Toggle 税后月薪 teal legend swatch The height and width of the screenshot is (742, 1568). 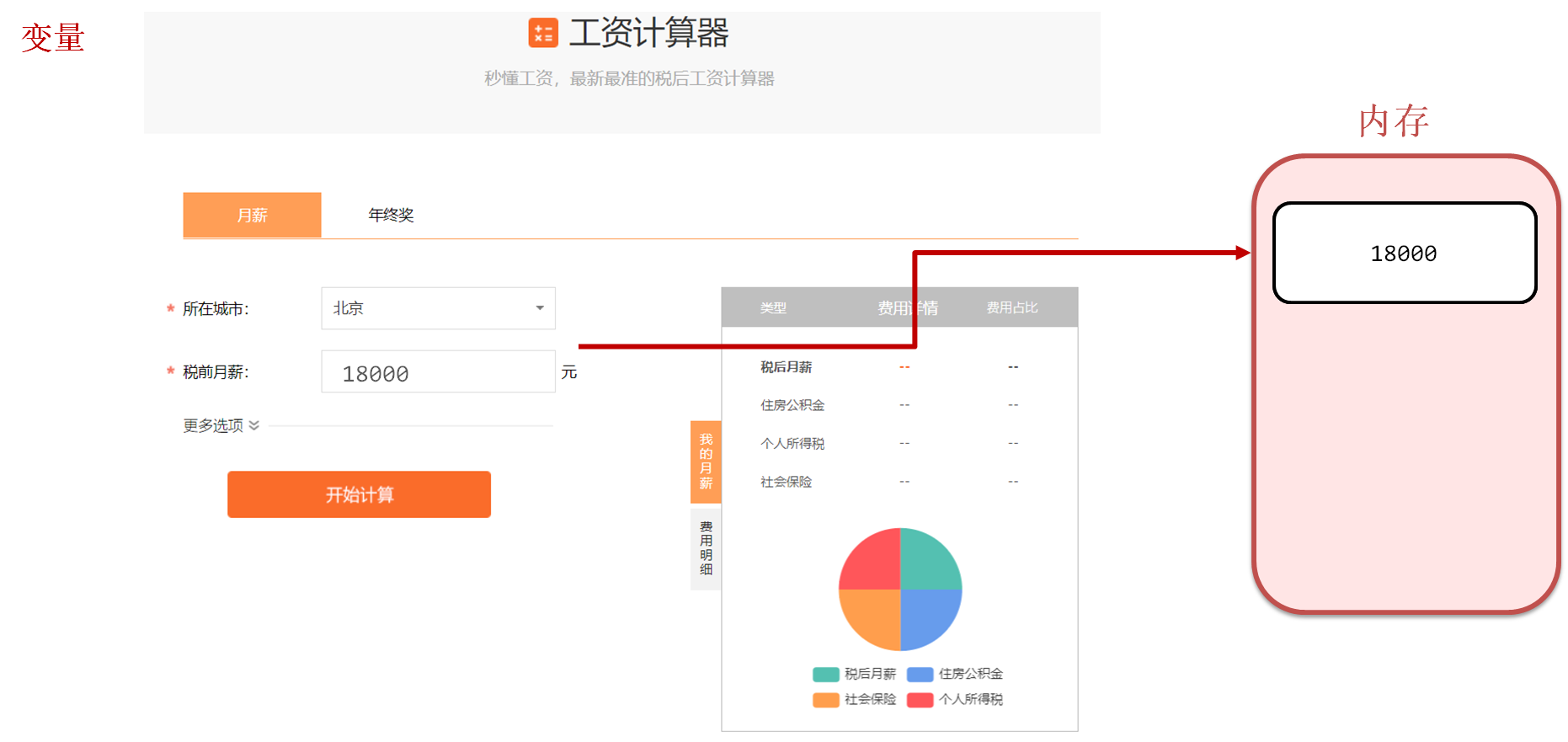pos(826,675)
